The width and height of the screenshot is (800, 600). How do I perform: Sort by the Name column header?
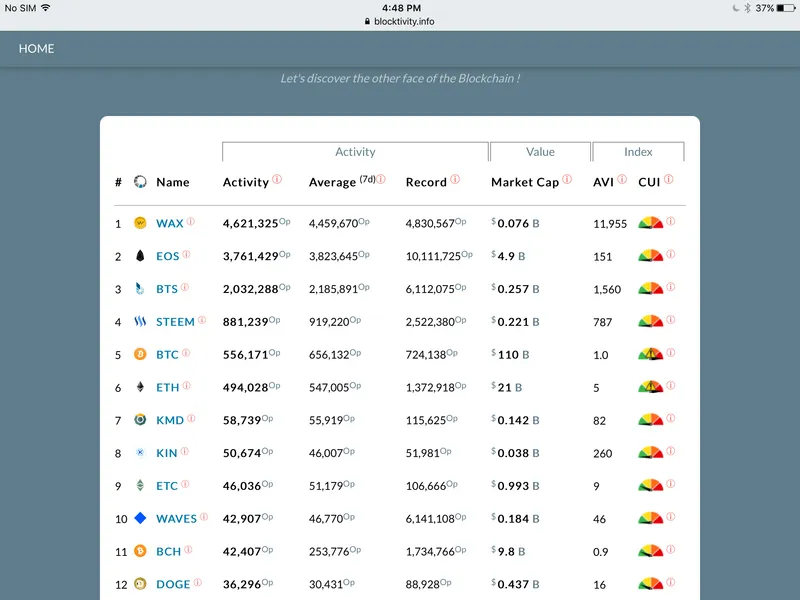172,182
